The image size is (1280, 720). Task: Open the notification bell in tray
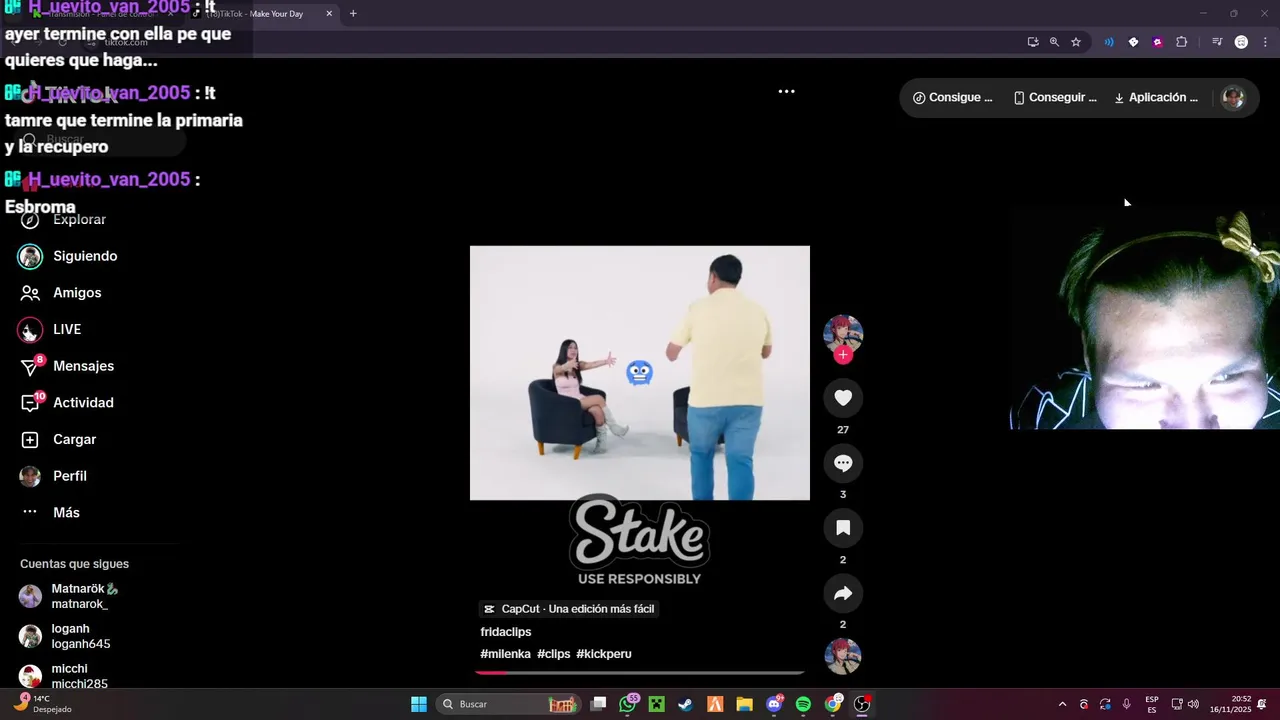tap(1262, 704)
